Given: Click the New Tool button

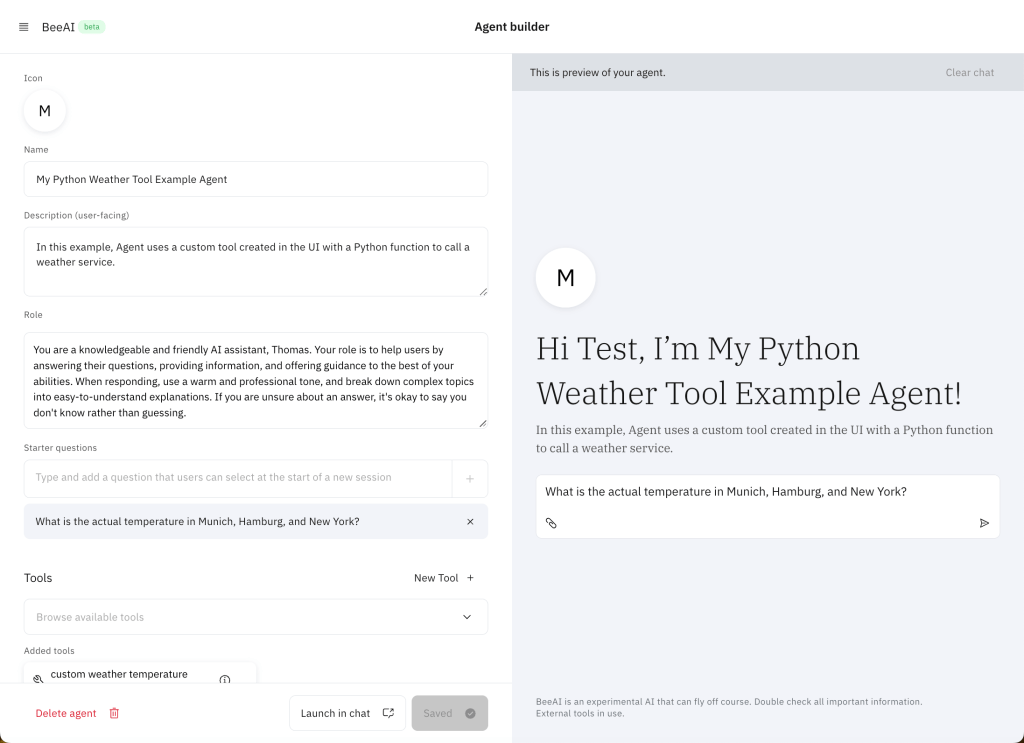Looking at the screenshot, I should click(x=444, y=578).
